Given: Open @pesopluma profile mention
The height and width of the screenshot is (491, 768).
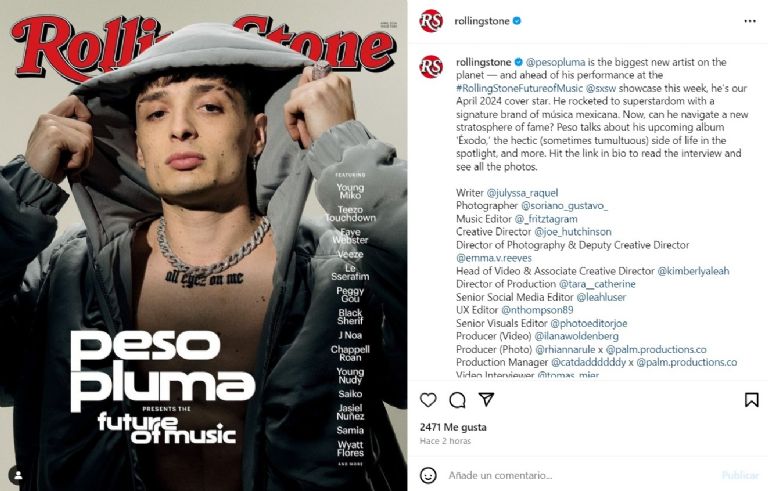Looking at the screenshot, I should point(555,62).
